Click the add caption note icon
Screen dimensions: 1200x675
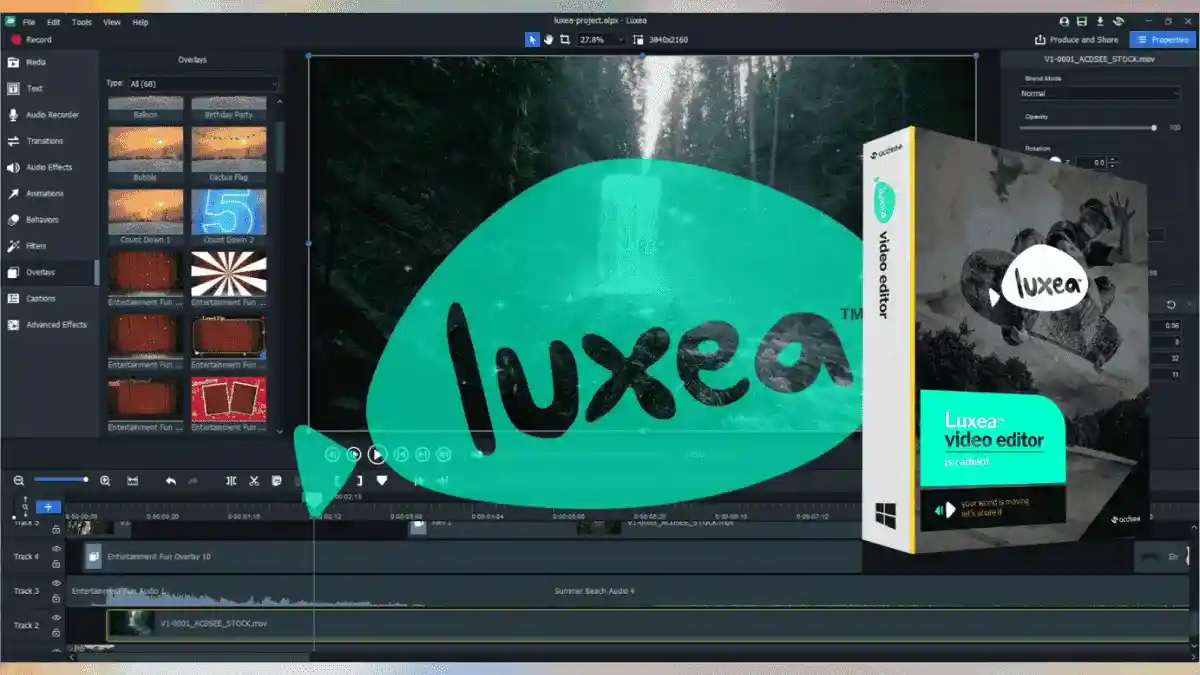coord(277,481)
